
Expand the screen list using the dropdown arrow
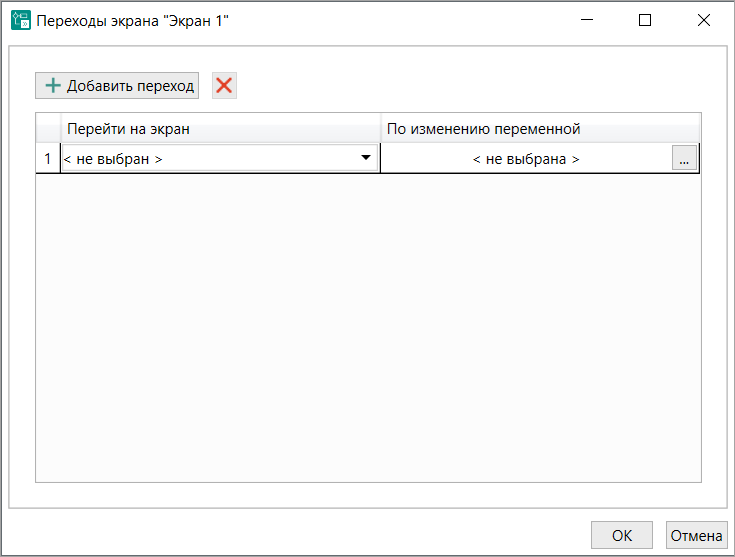pos(365,158)
